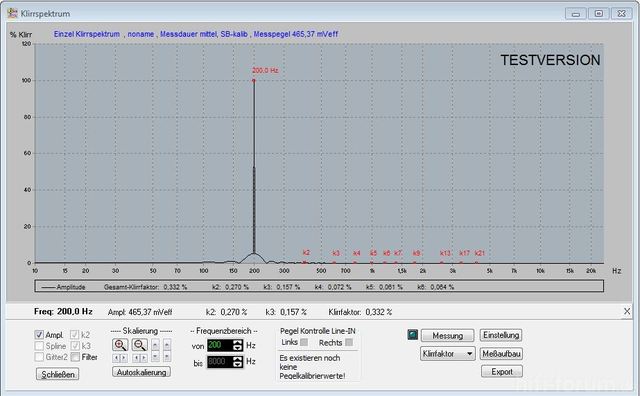
Task: Click the k2 harmonic marker on the graph
Action: click(x=307, y=253)
